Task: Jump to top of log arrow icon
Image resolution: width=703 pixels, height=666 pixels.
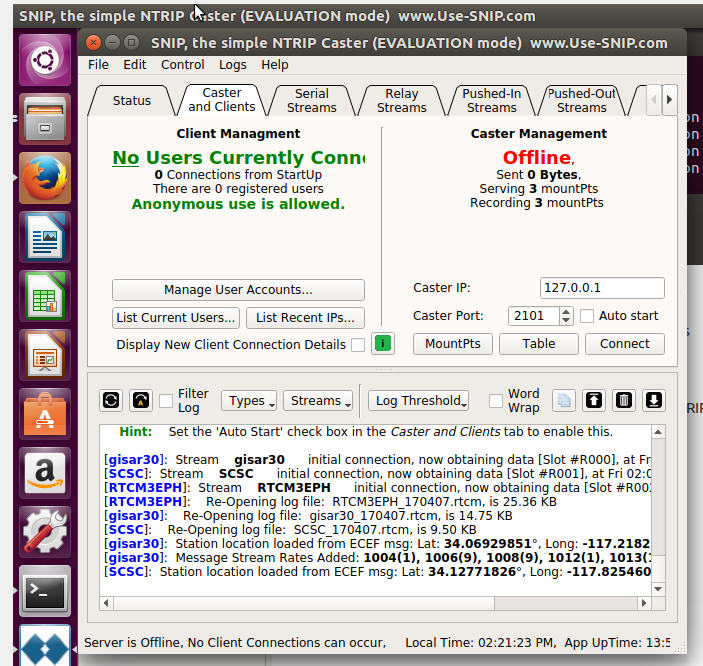Action: pos(594,400)
